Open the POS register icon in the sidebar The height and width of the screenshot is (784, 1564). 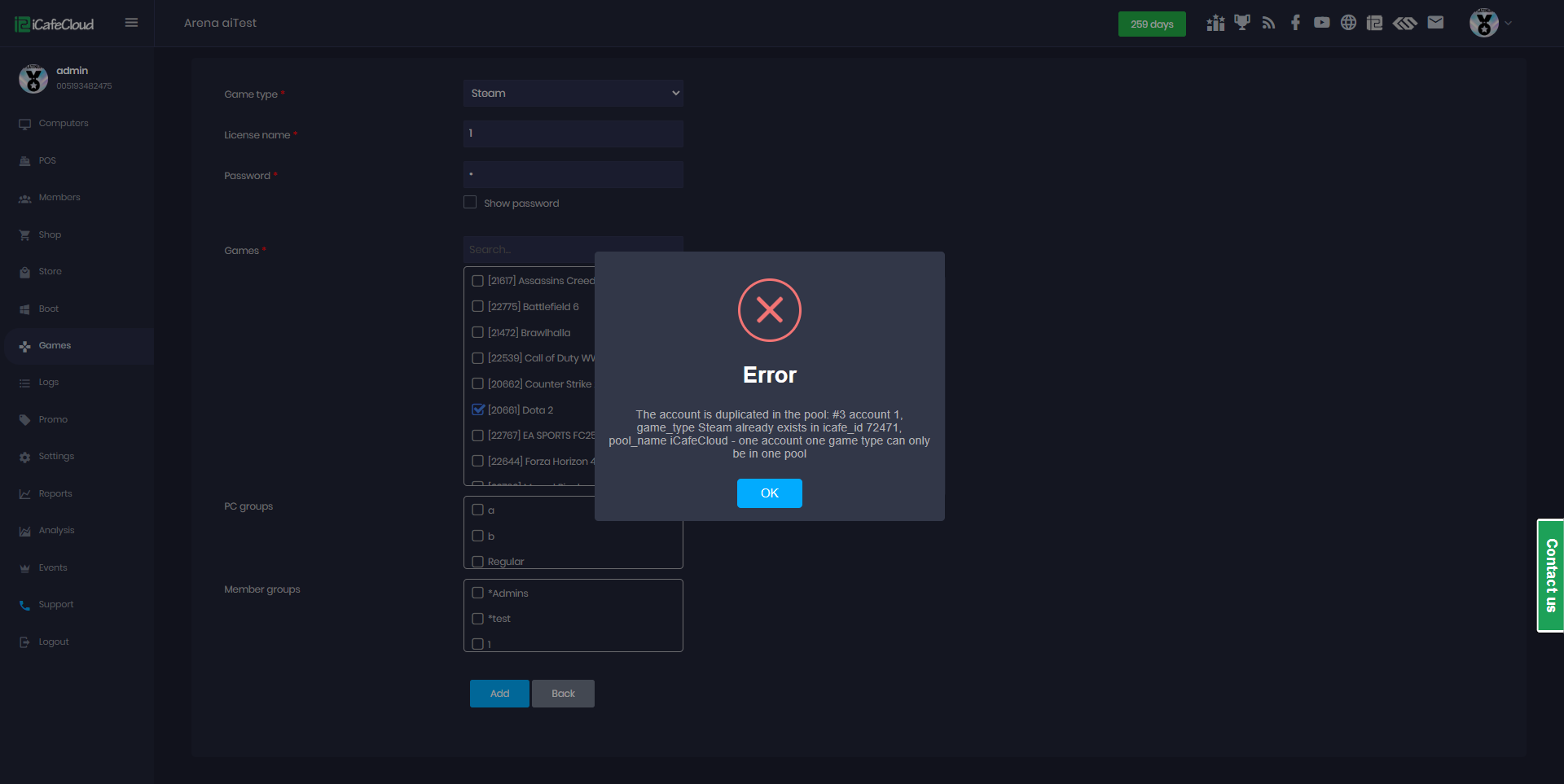coord(24,161)
